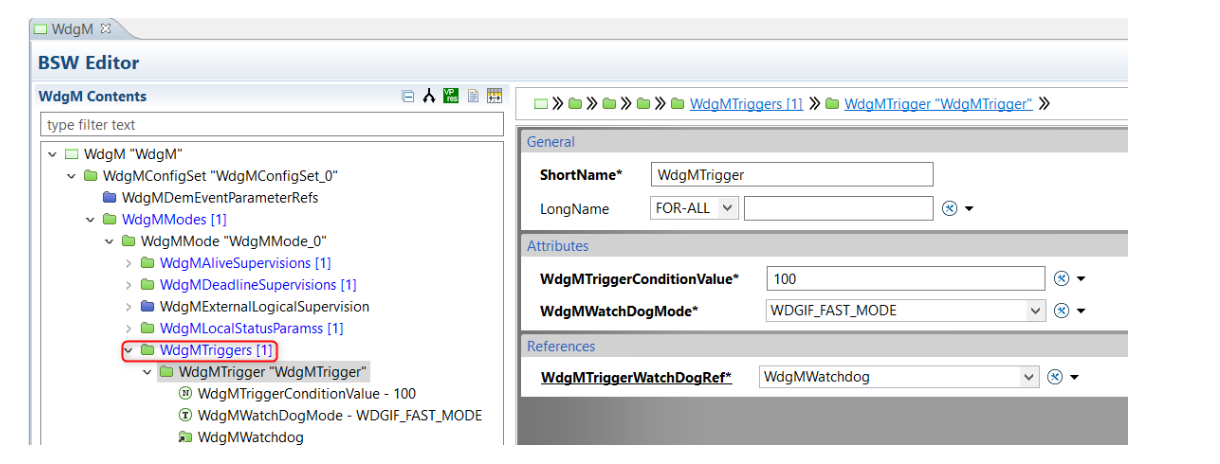
Task: Collapse the WdgMConfigSet "WdgMConfigSet_0" node
Action: pos(71,176)
